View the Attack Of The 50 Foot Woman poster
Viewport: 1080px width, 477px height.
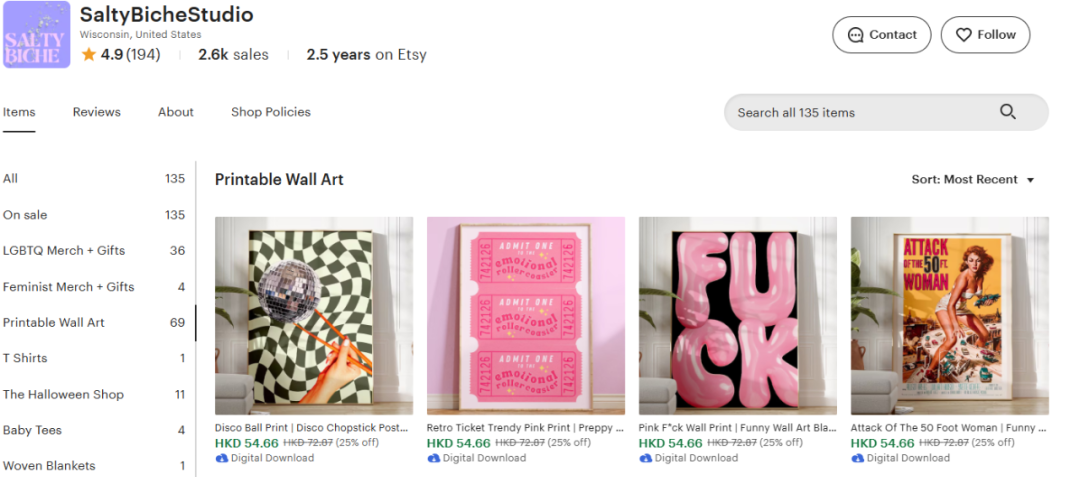click(x=949, y=315)
